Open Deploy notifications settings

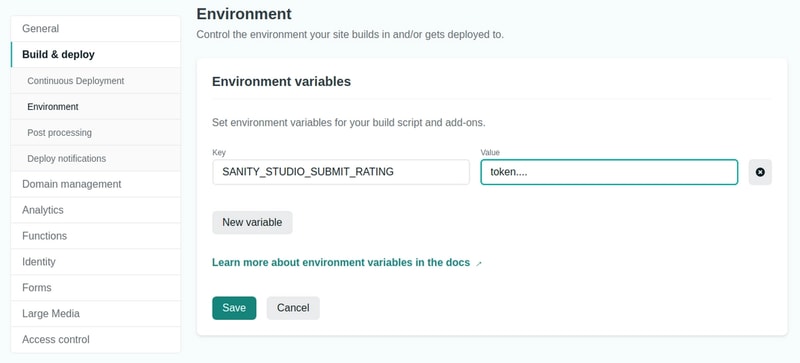click(x=95, y=158)
